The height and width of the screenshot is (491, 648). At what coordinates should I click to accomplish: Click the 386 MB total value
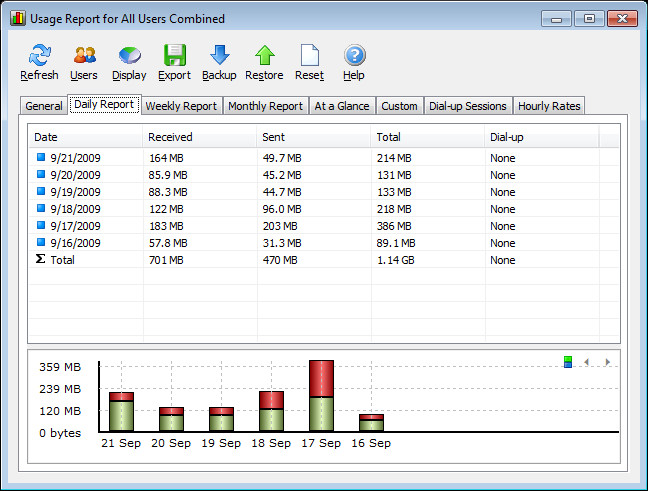click(394, 226)
